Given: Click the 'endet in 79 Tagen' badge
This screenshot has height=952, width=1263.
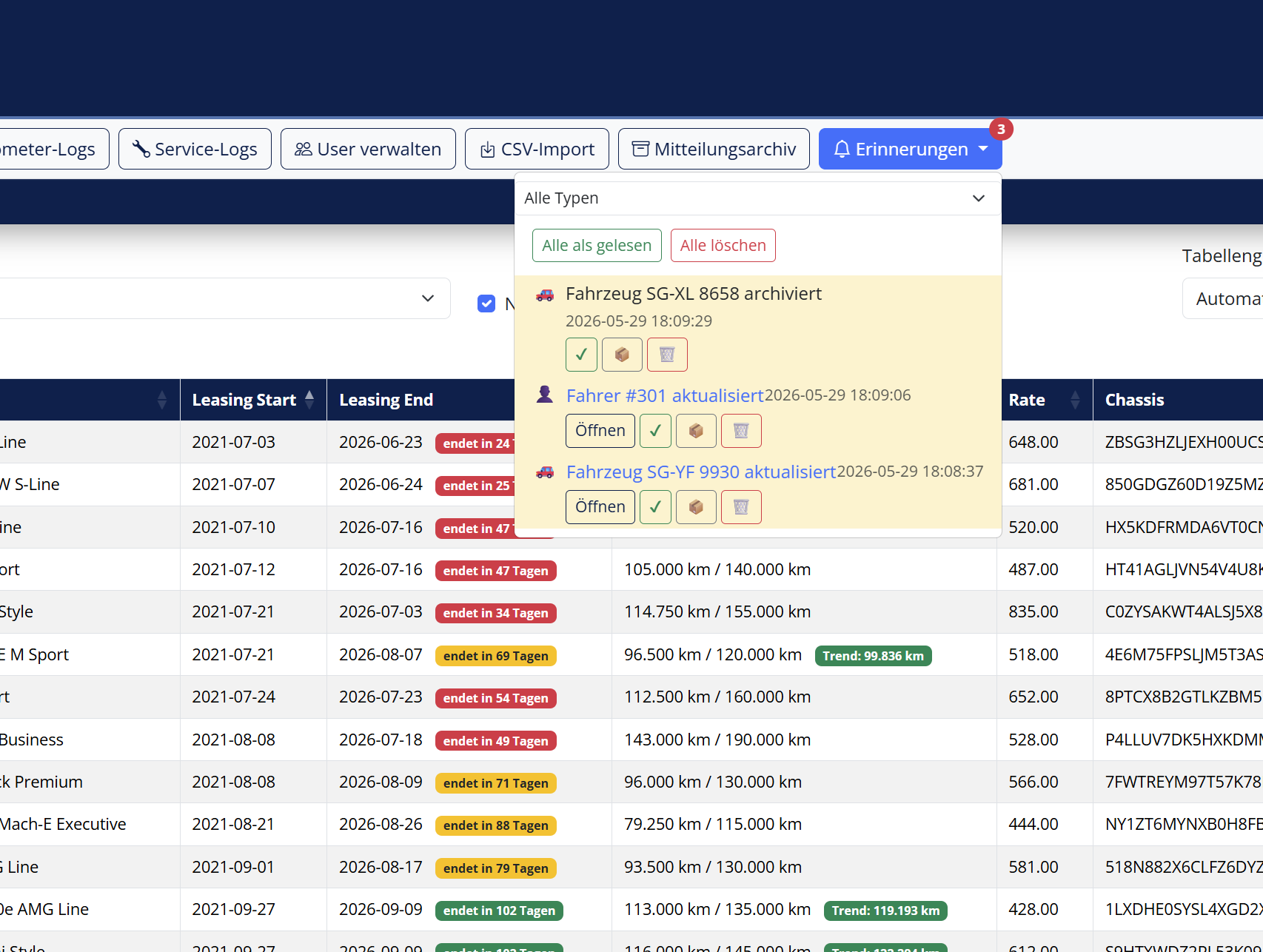Looking at the screenshot, I should click(x=495, y=868).
